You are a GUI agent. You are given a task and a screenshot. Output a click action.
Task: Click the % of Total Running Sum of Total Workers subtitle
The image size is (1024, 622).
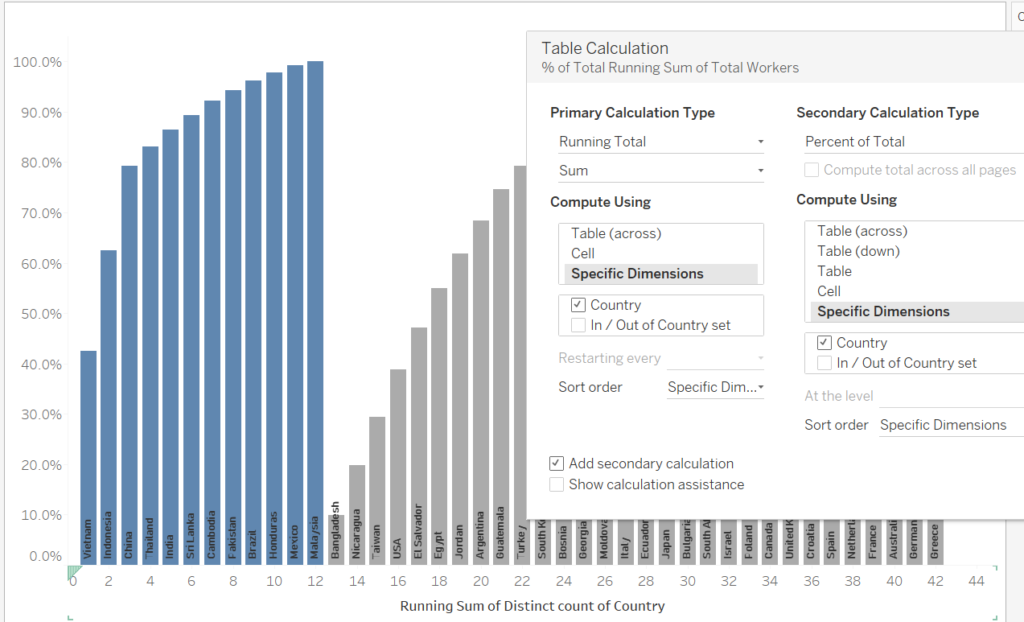click(670, 68)
